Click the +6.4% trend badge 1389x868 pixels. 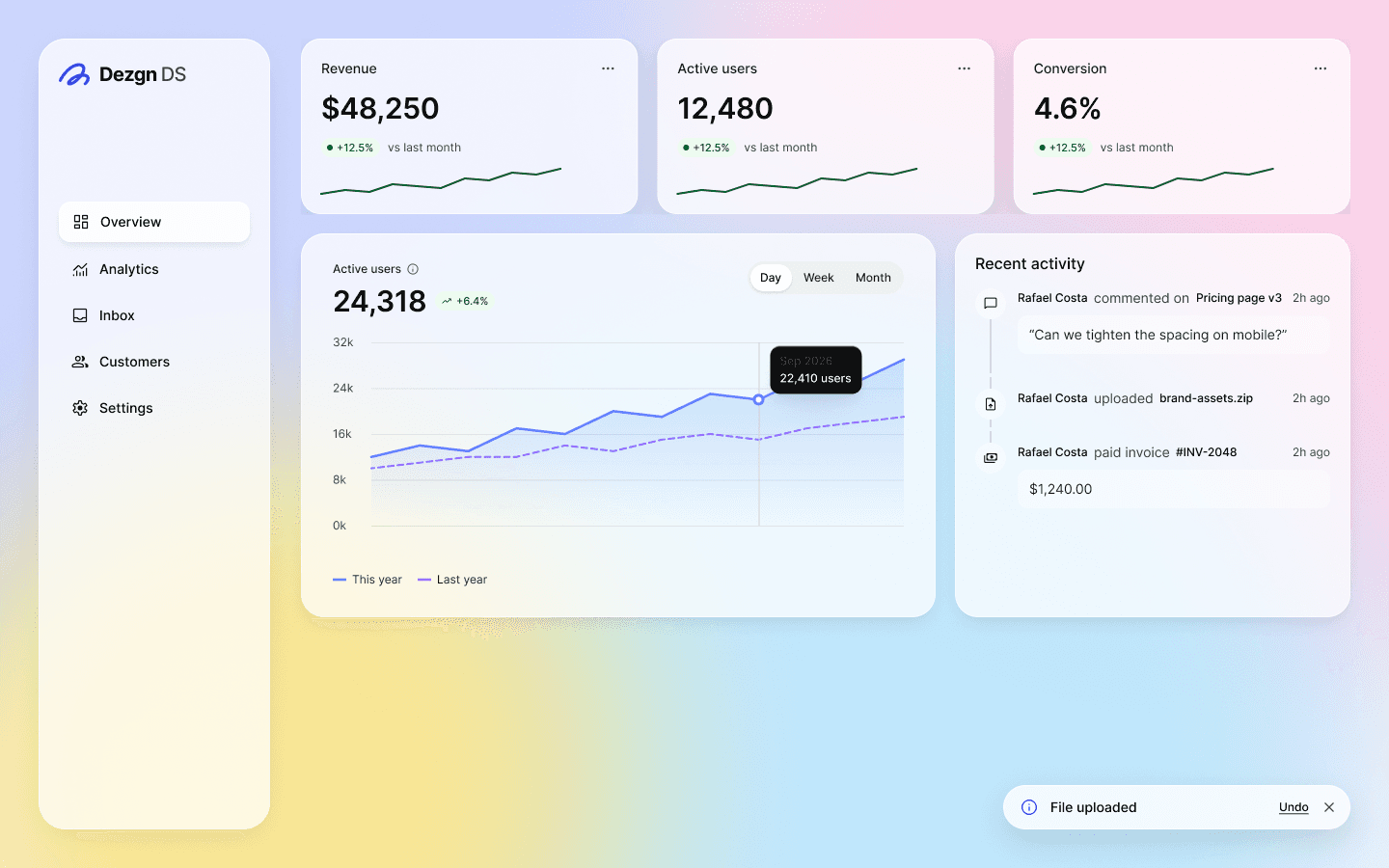coord(465,301)
